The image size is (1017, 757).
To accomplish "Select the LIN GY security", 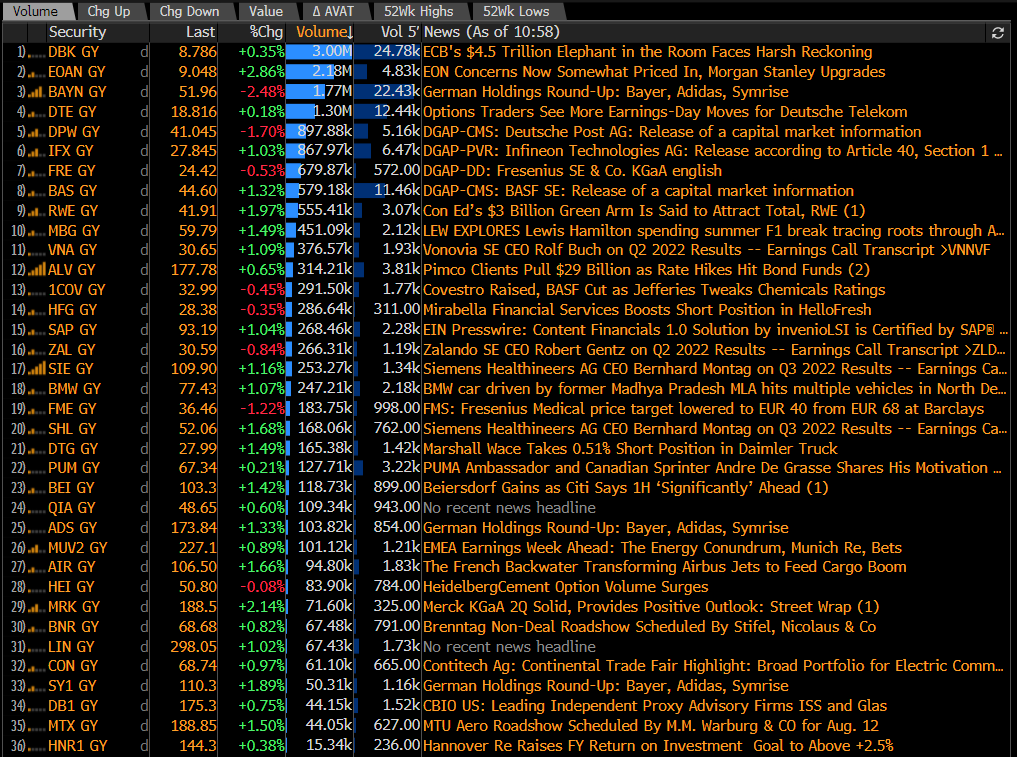I will pos(71,647).
